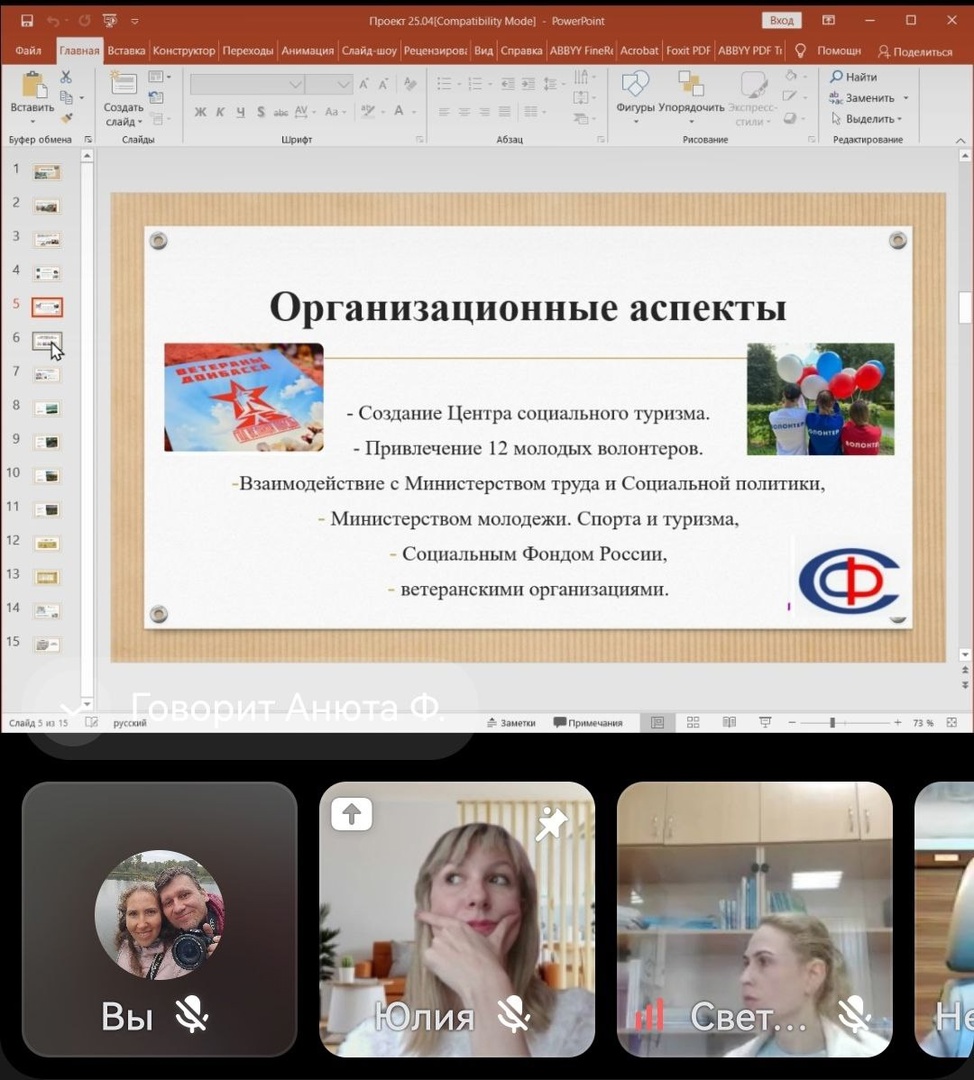Select slide 6 thumbnail
This screenshot has height=1080, width=974.
(x=47, y=341)
